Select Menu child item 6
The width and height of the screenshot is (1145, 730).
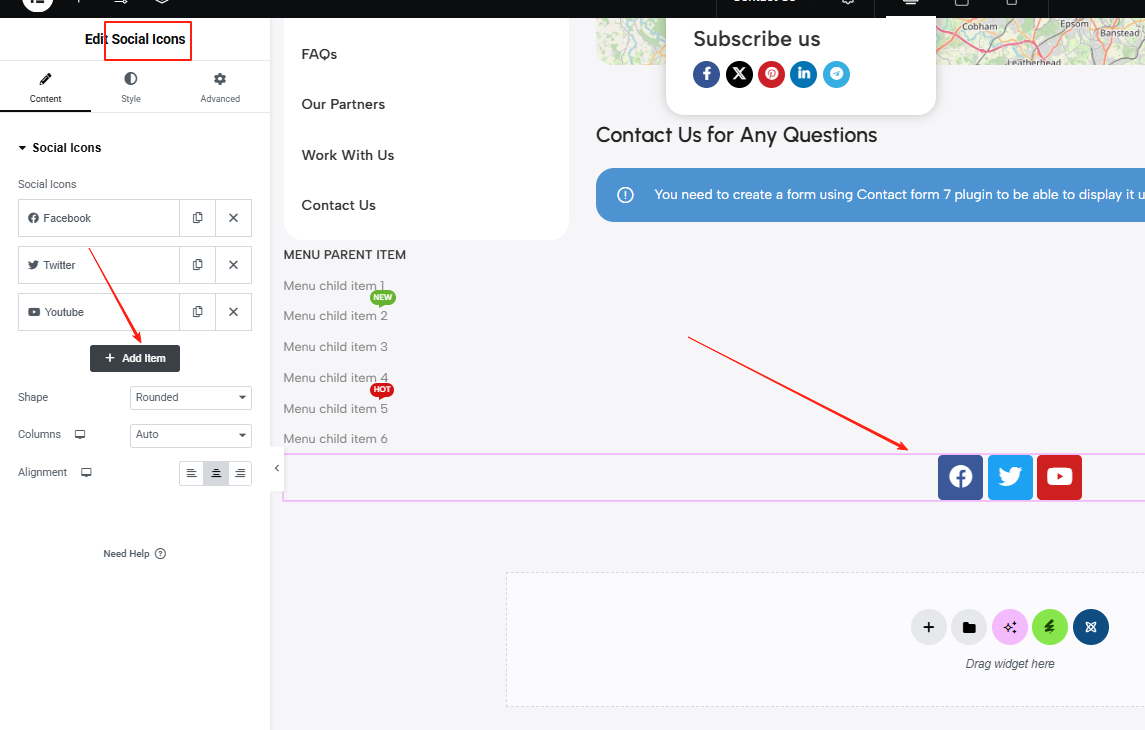[335, 439]
